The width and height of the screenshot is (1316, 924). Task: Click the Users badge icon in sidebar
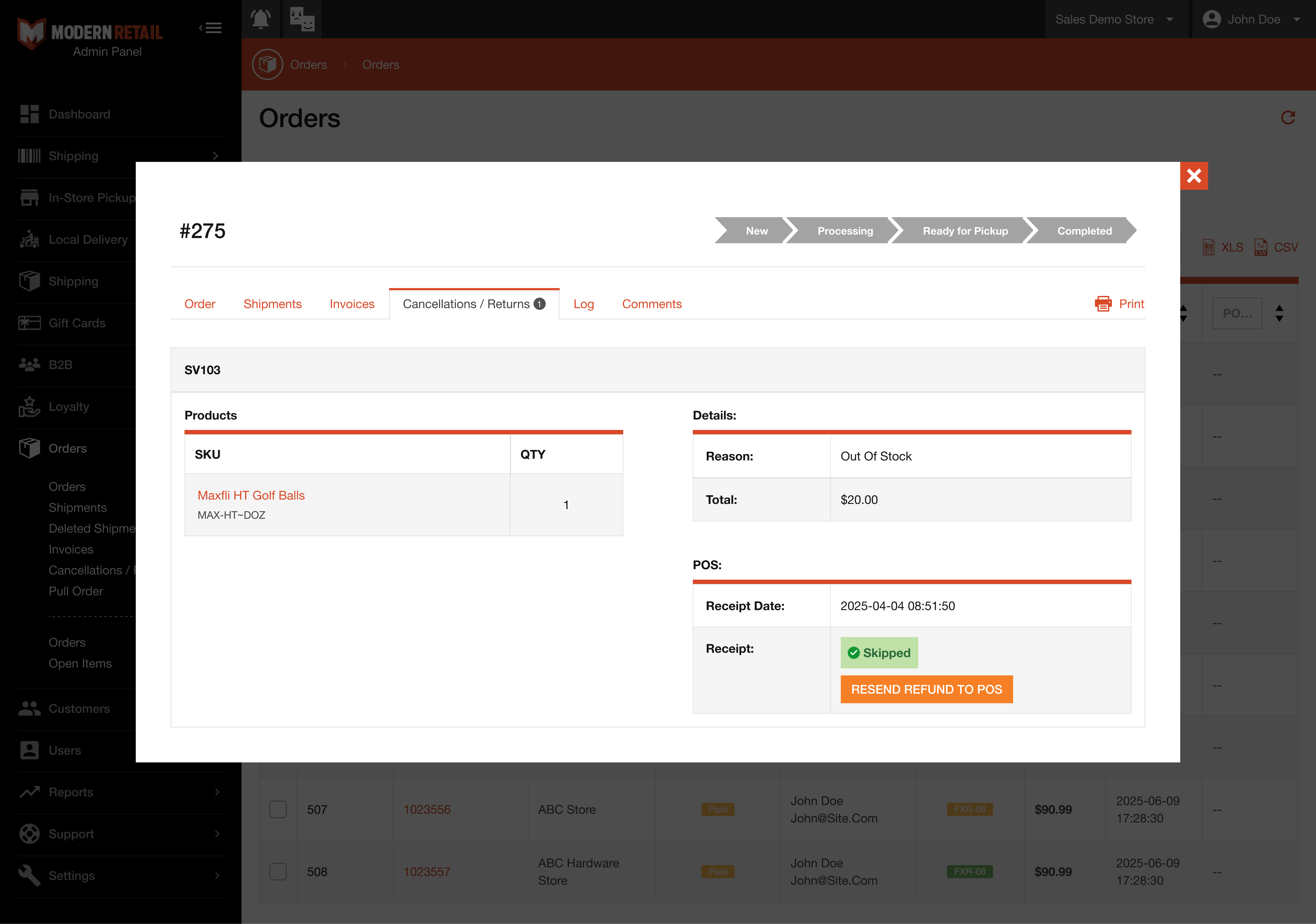pyautogui.click(x=29, y=750)
